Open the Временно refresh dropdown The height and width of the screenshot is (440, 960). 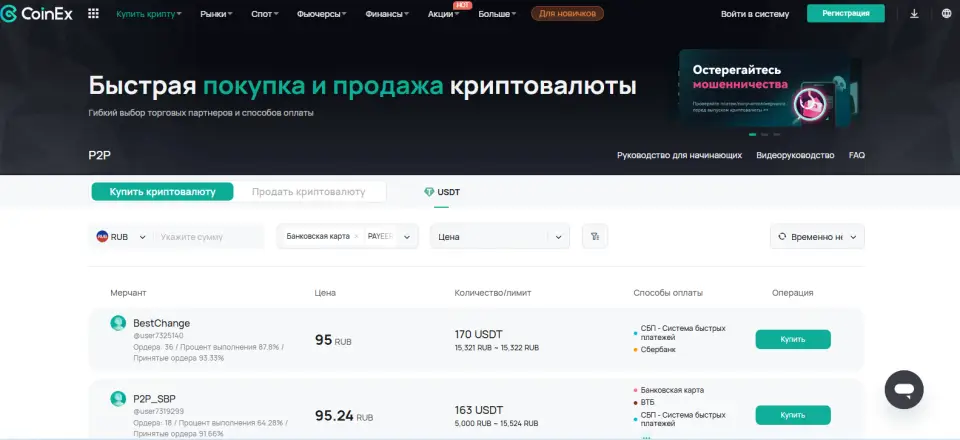(816, 237)
